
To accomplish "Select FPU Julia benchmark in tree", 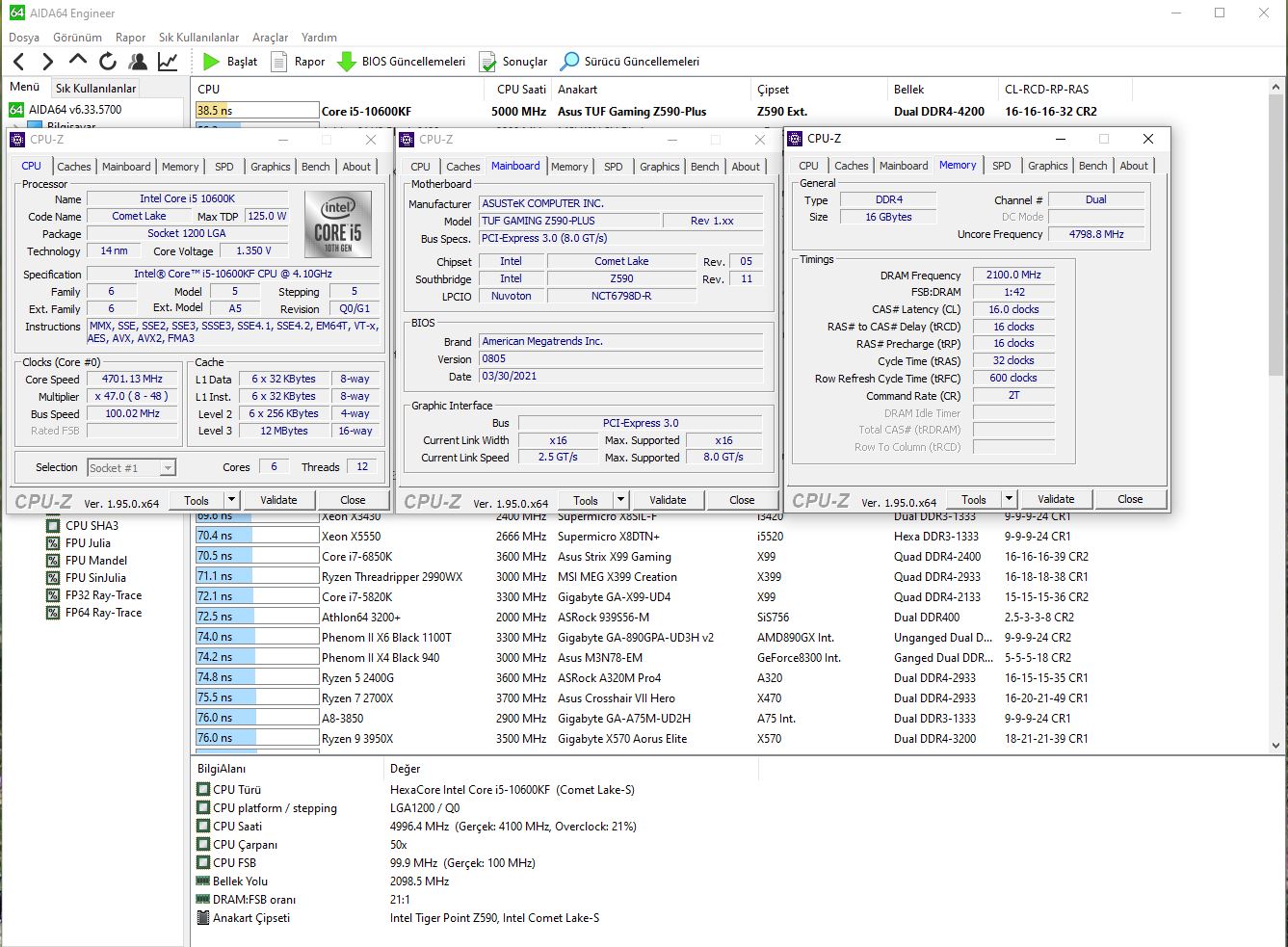I will 78,543.
